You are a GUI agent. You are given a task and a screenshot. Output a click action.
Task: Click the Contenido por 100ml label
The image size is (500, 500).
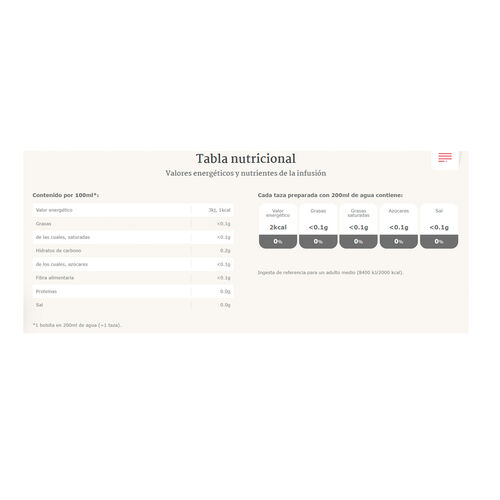66,195
